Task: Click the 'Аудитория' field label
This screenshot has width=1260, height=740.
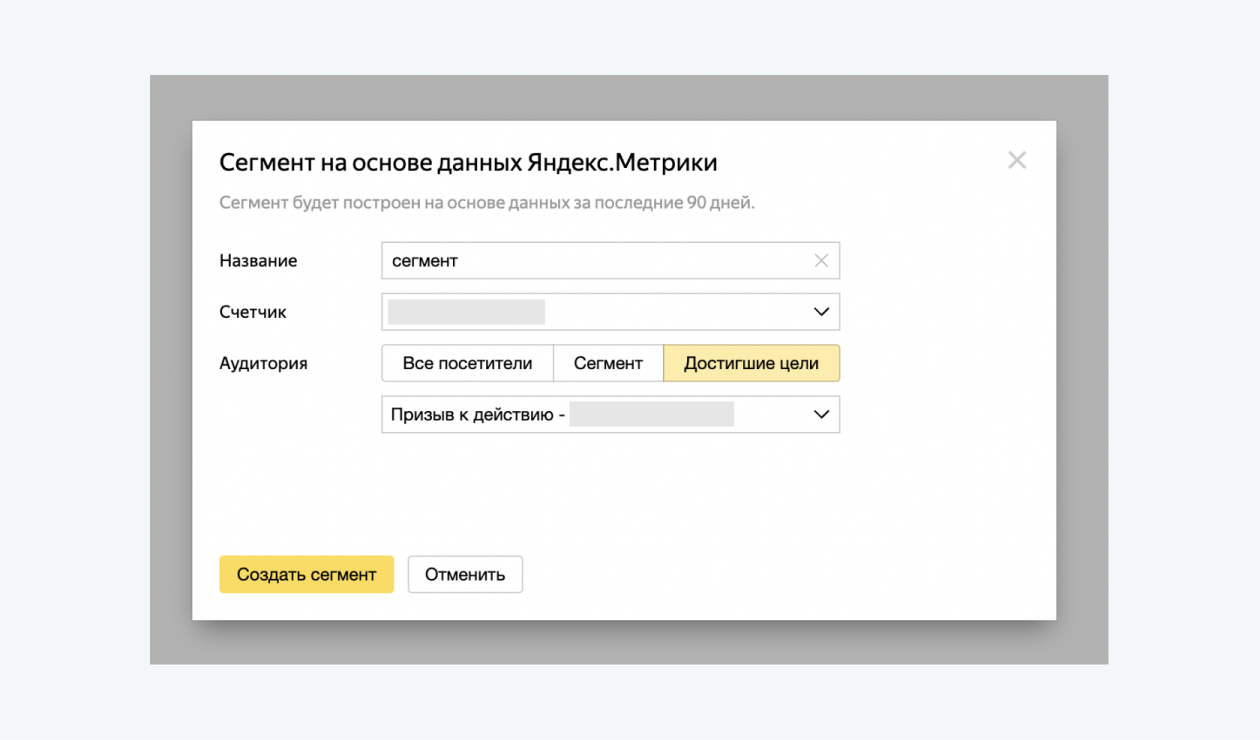Action: tap(263, 364)
